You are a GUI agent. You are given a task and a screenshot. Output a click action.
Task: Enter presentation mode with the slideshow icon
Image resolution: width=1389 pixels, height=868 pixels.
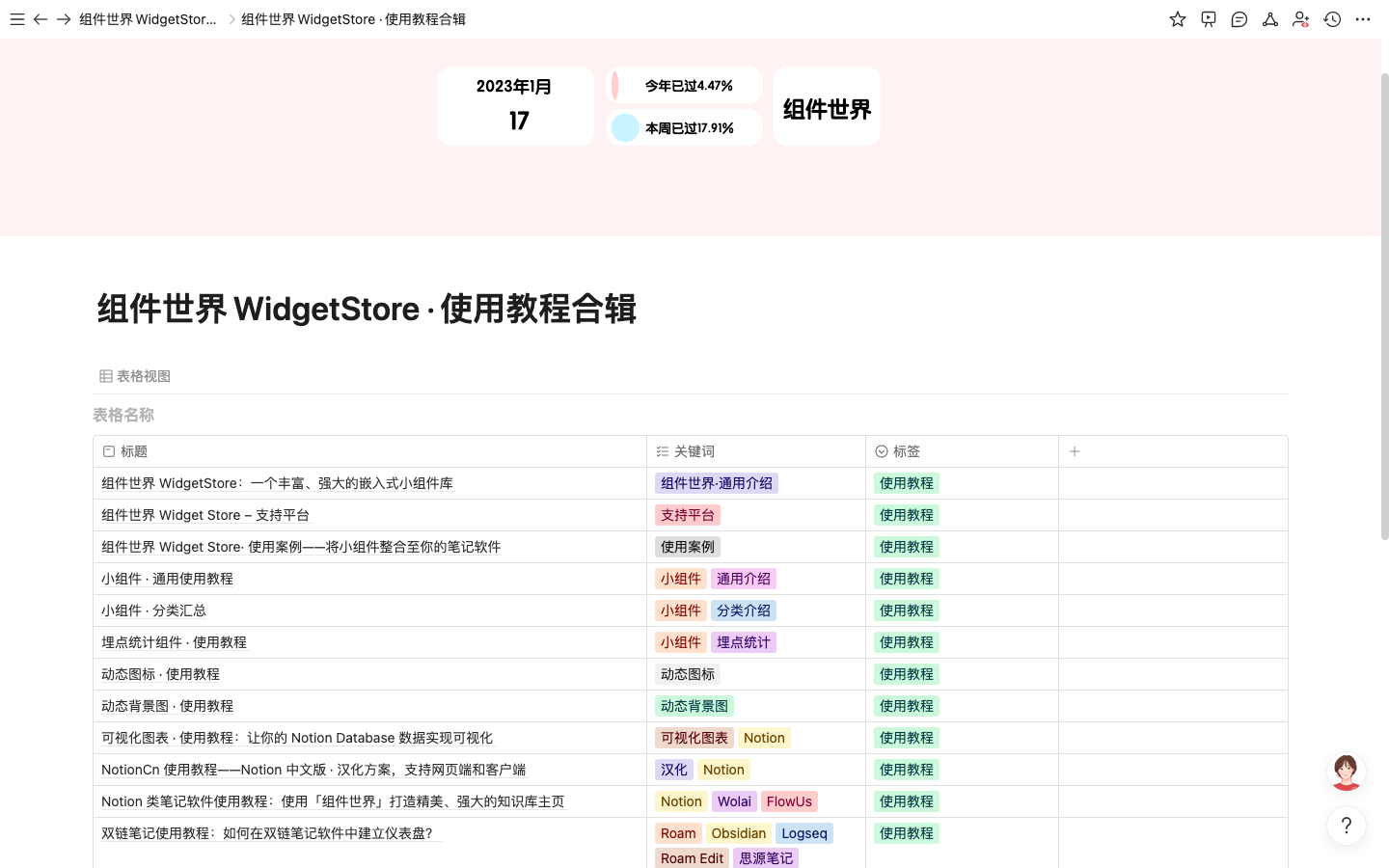(x=1208, y=19)
